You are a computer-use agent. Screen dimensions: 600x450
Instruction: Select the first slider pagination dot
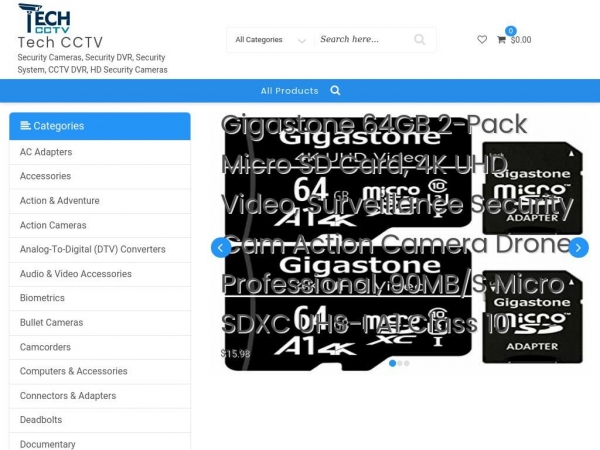tap(392, 363)
